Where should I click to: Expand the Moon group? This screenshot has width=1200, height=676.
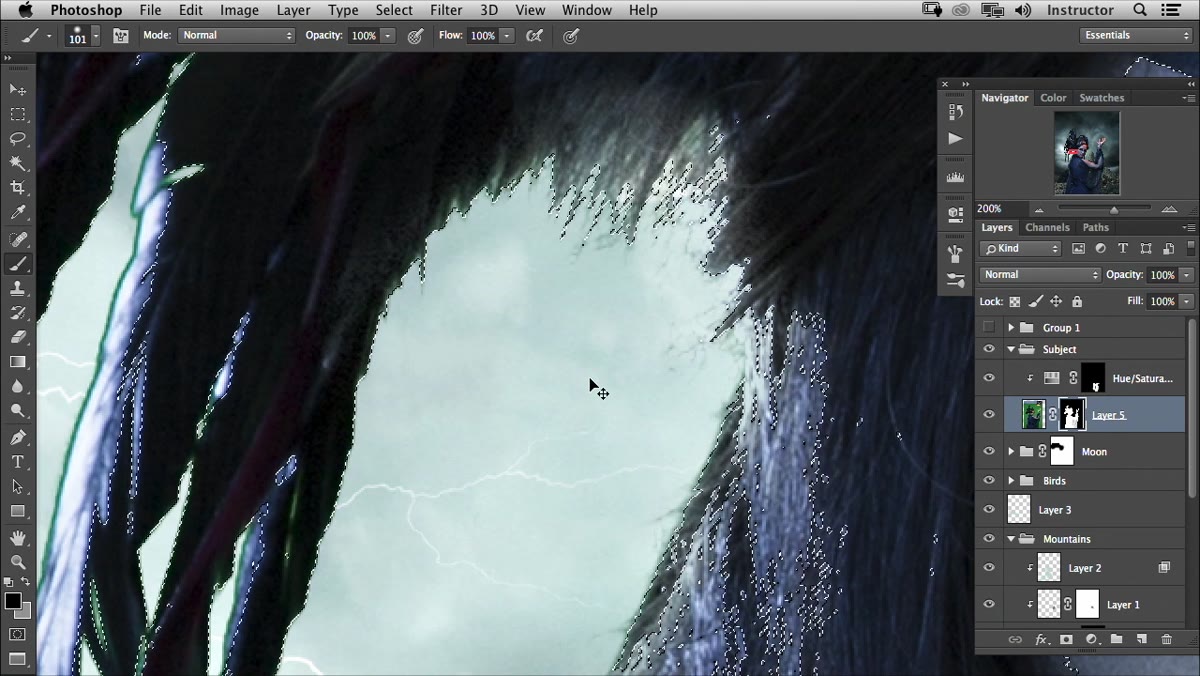pos(1011,451)
